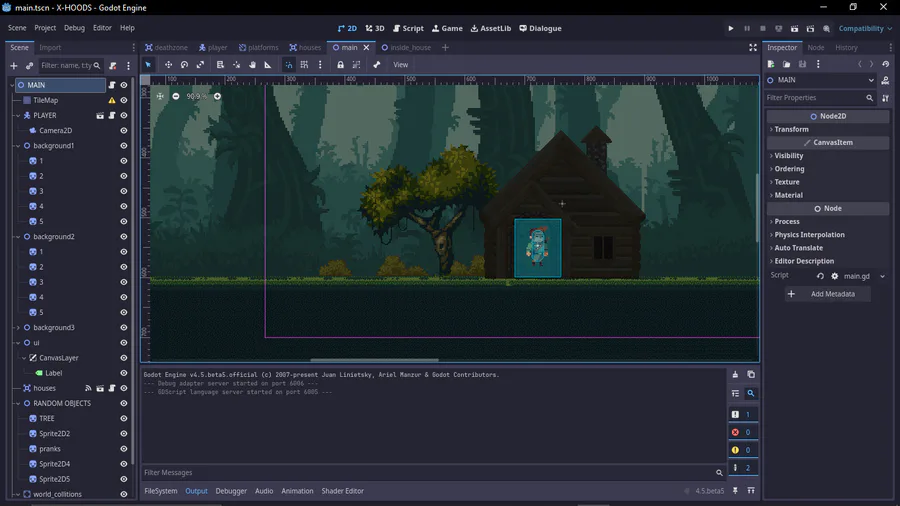The width and height of the screenshot is (900, 506).
Task: Stop the running project
Action: [x=763, y=28]
